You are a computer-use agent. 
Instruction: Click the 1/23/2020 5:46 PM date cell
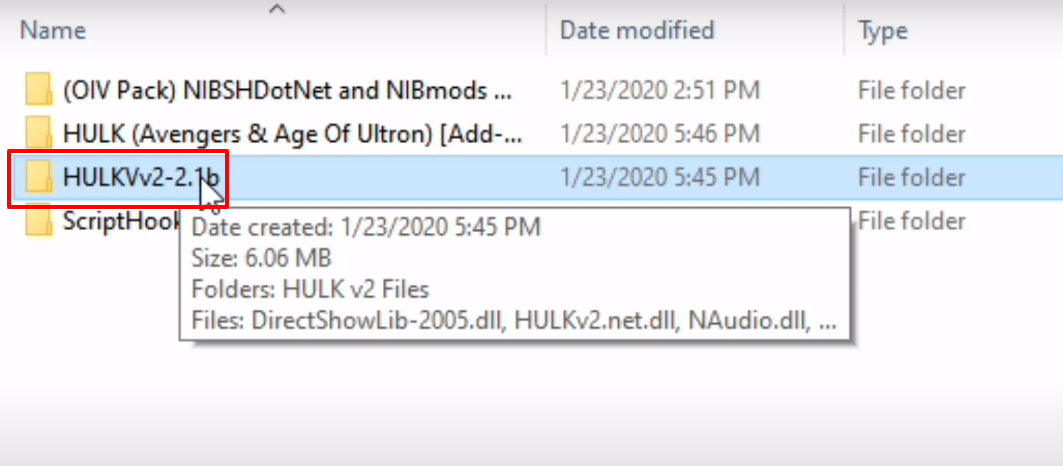click(x=660, y=134)
